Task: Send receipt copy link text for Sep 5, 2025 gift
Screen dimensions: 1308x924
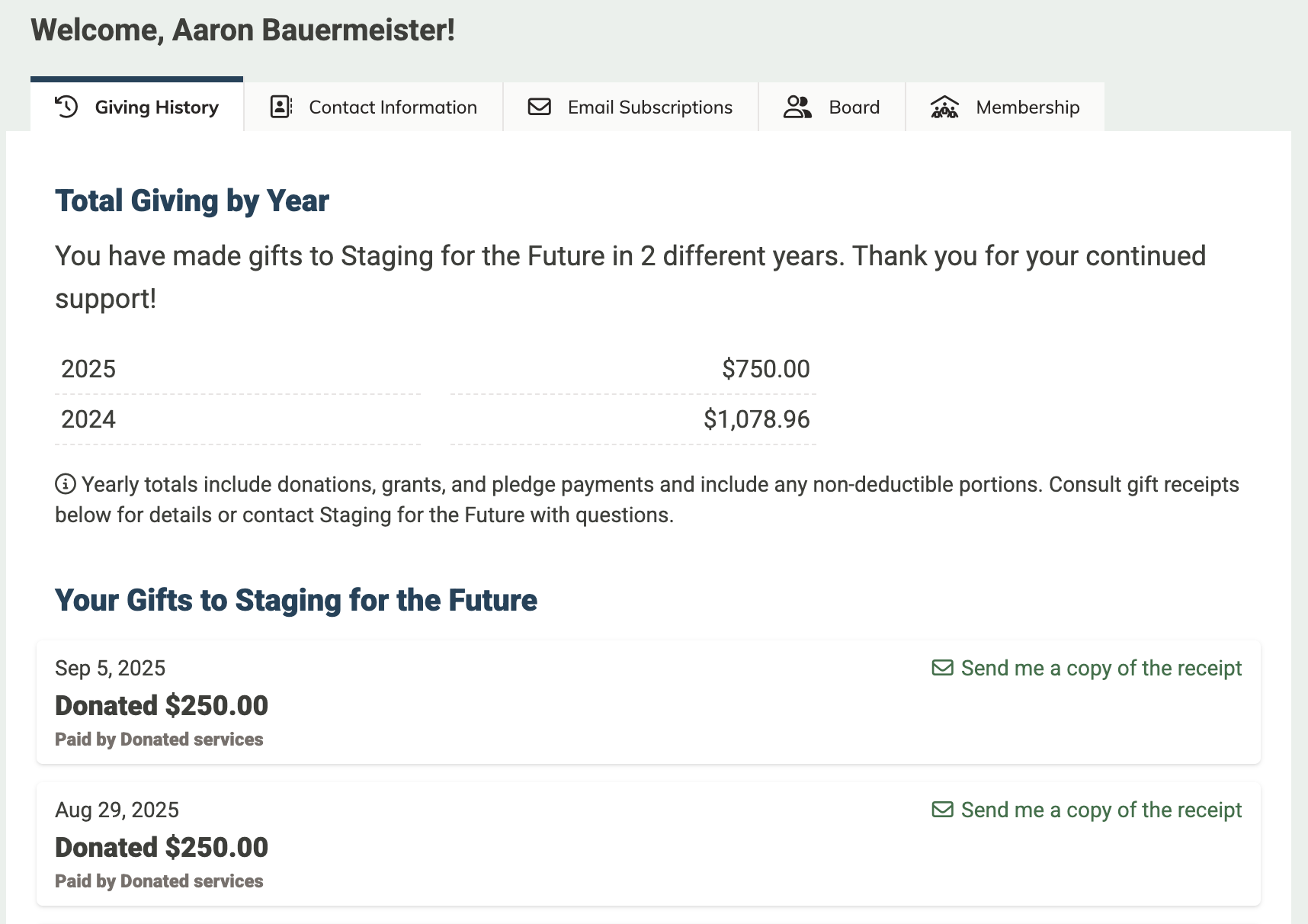Action: 1101,669
